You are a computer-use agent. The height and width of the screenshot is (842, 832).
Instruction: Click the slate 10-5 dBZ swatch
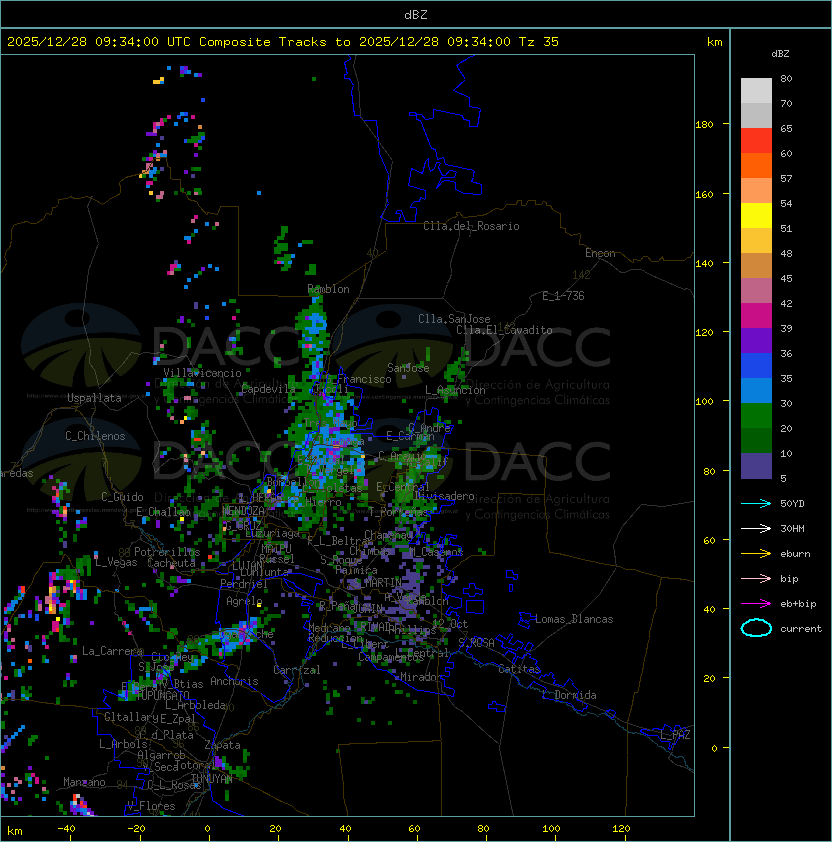tap(756, 466)
